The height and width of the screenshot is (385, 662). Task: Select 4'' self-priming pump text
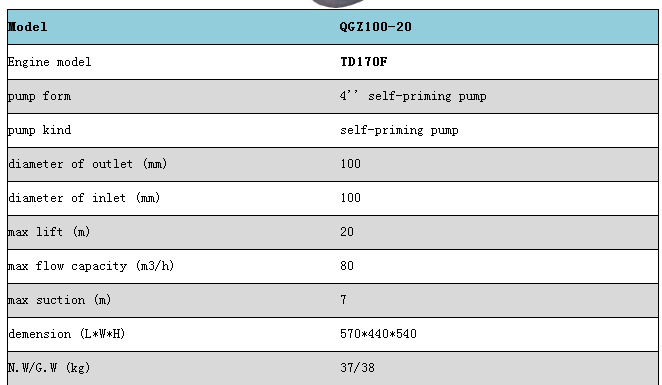413,96
